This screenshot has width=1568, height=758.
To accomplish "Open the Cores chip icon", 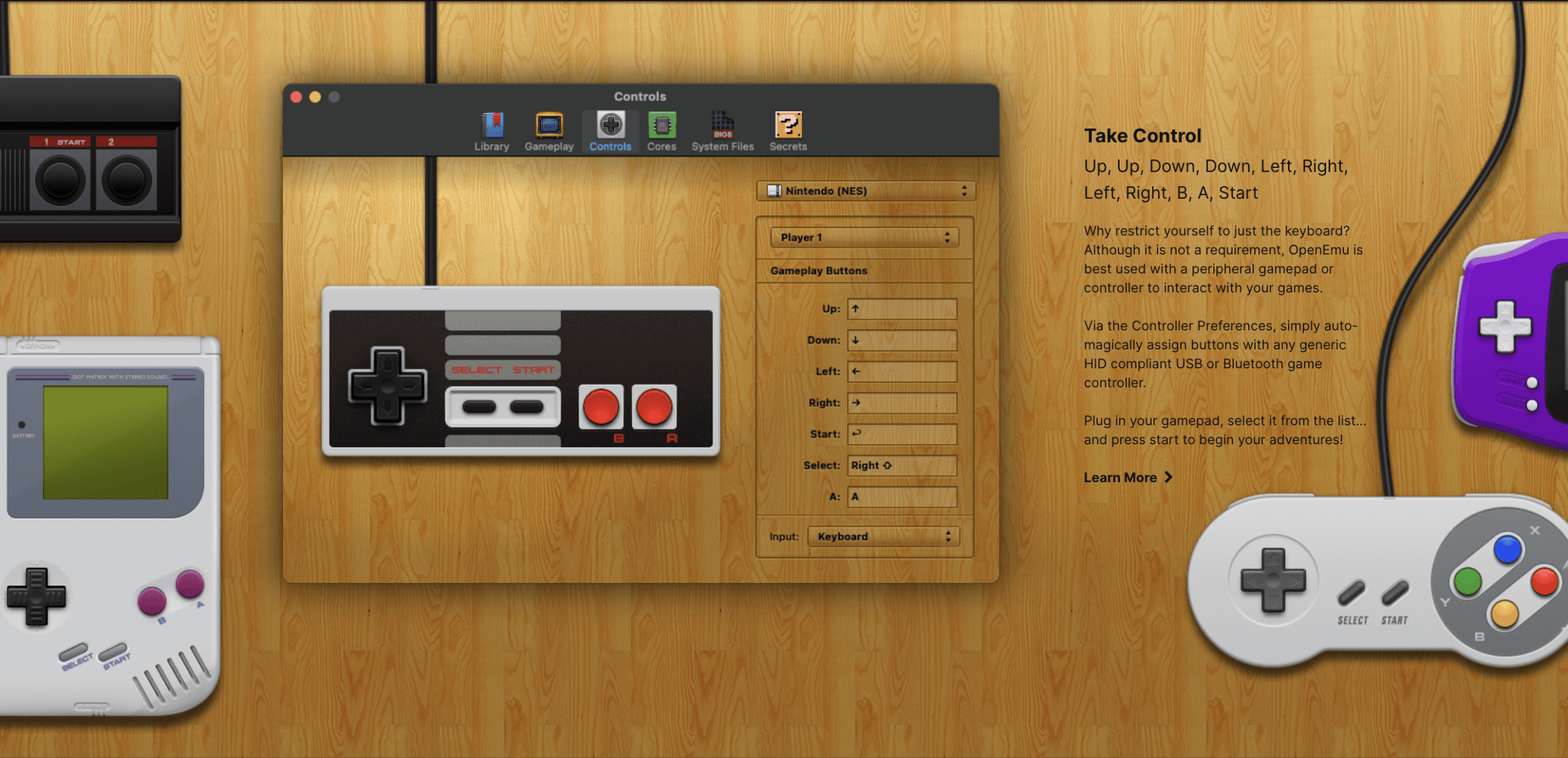I will [661, 126].
